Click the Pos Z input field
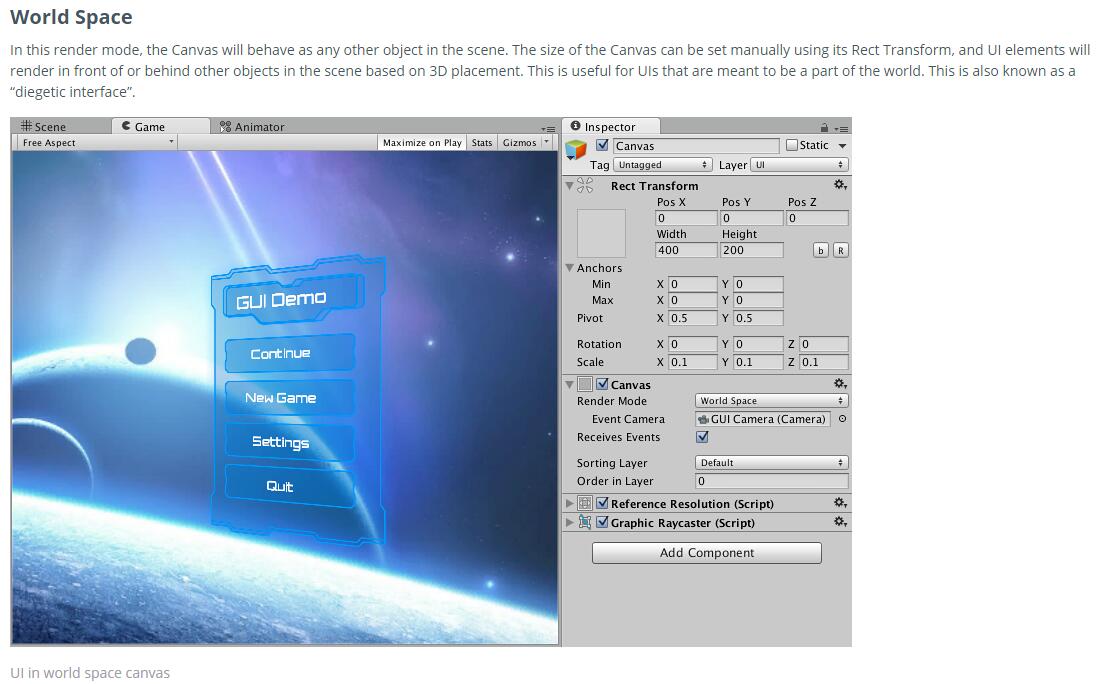The image size is (1111, 684). coord(817,218)
